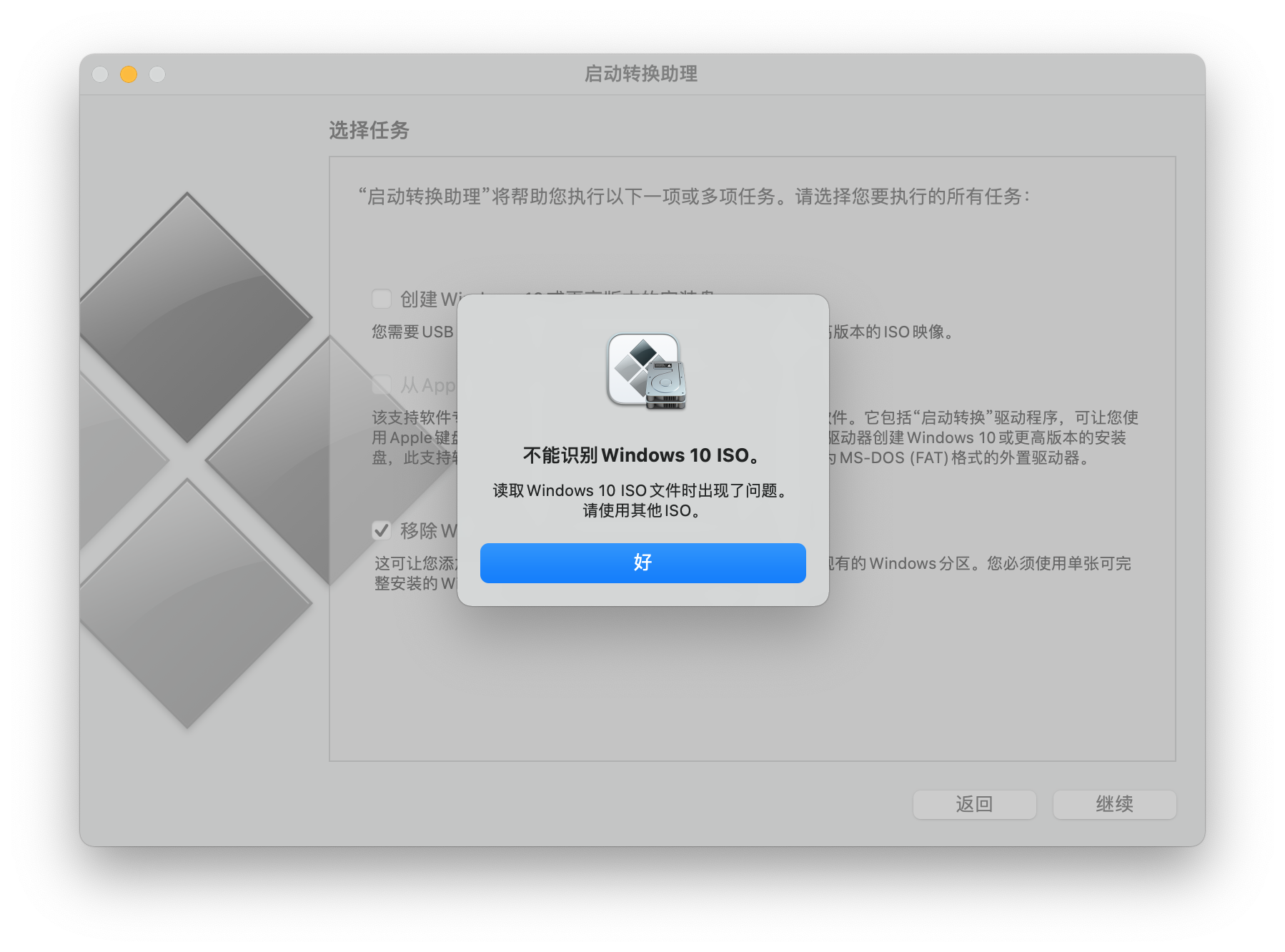Click the yellow minimize window button

[x=129, y=74]
